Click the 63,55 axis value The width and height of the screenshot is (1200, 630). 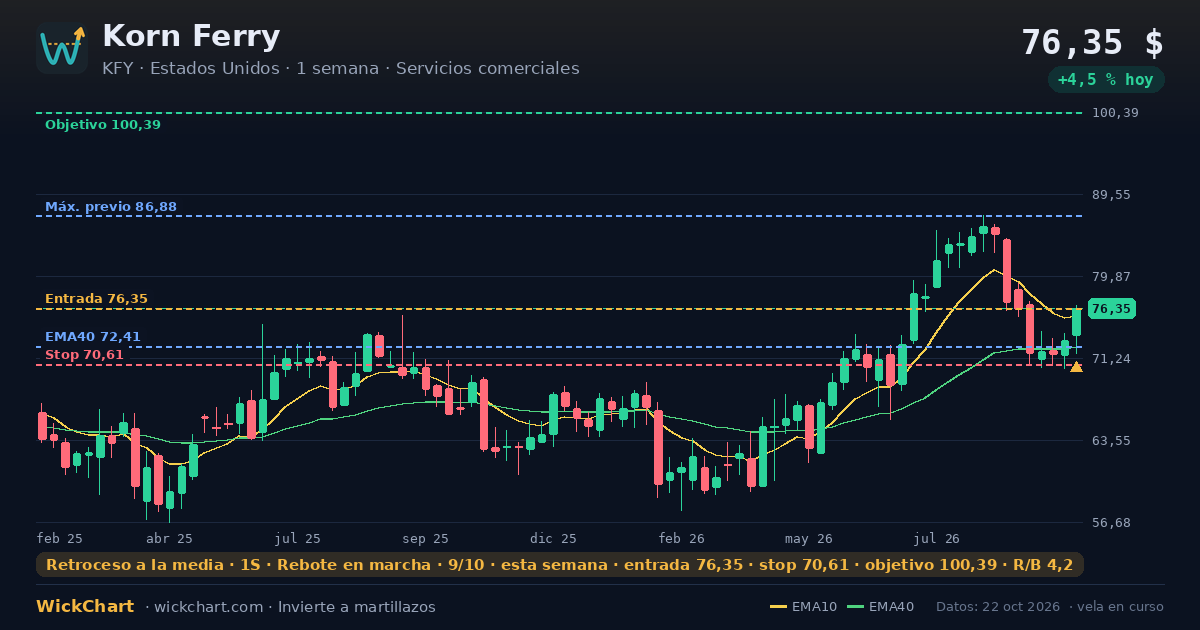(x=1111, y=441)
